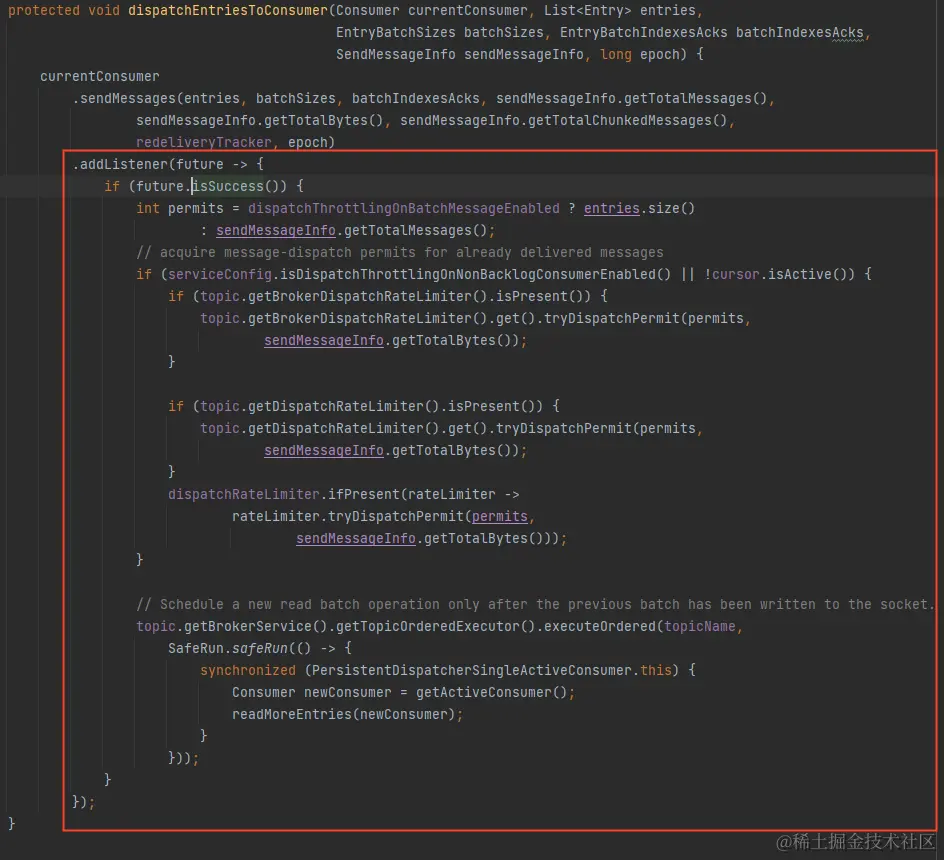The image size is (944, 860).
Task: Click the 'synchronized' keyword
Action: 247,670
